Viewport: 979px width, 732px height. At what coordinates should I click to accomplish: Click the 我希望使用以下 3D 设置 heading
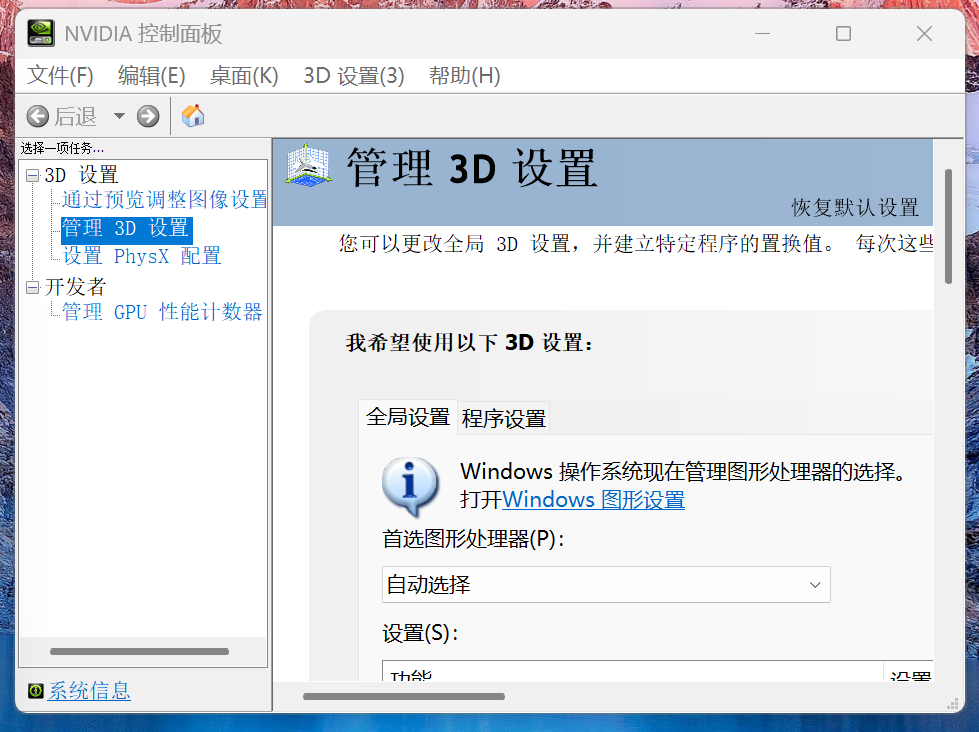[x=469, y=342]
